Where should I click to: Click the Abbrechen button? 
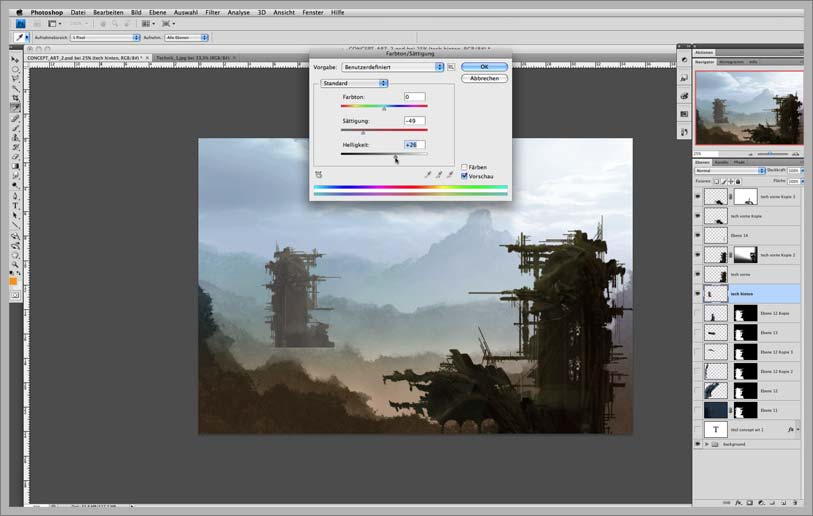484,78
